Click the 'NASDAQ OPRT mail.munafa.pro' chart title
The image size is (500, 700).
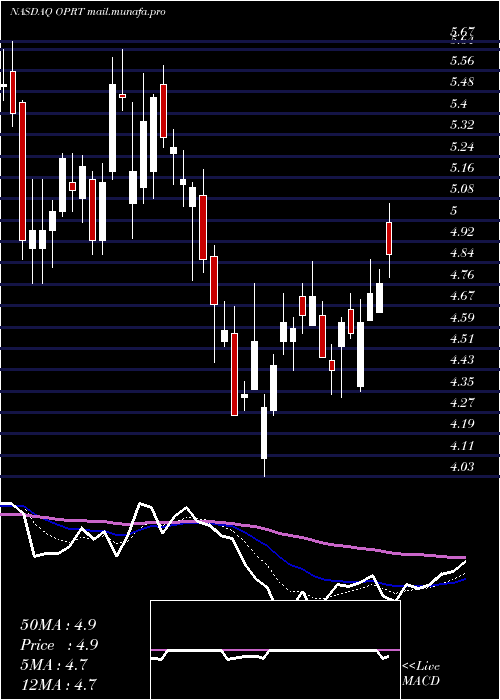pos(88,12)
